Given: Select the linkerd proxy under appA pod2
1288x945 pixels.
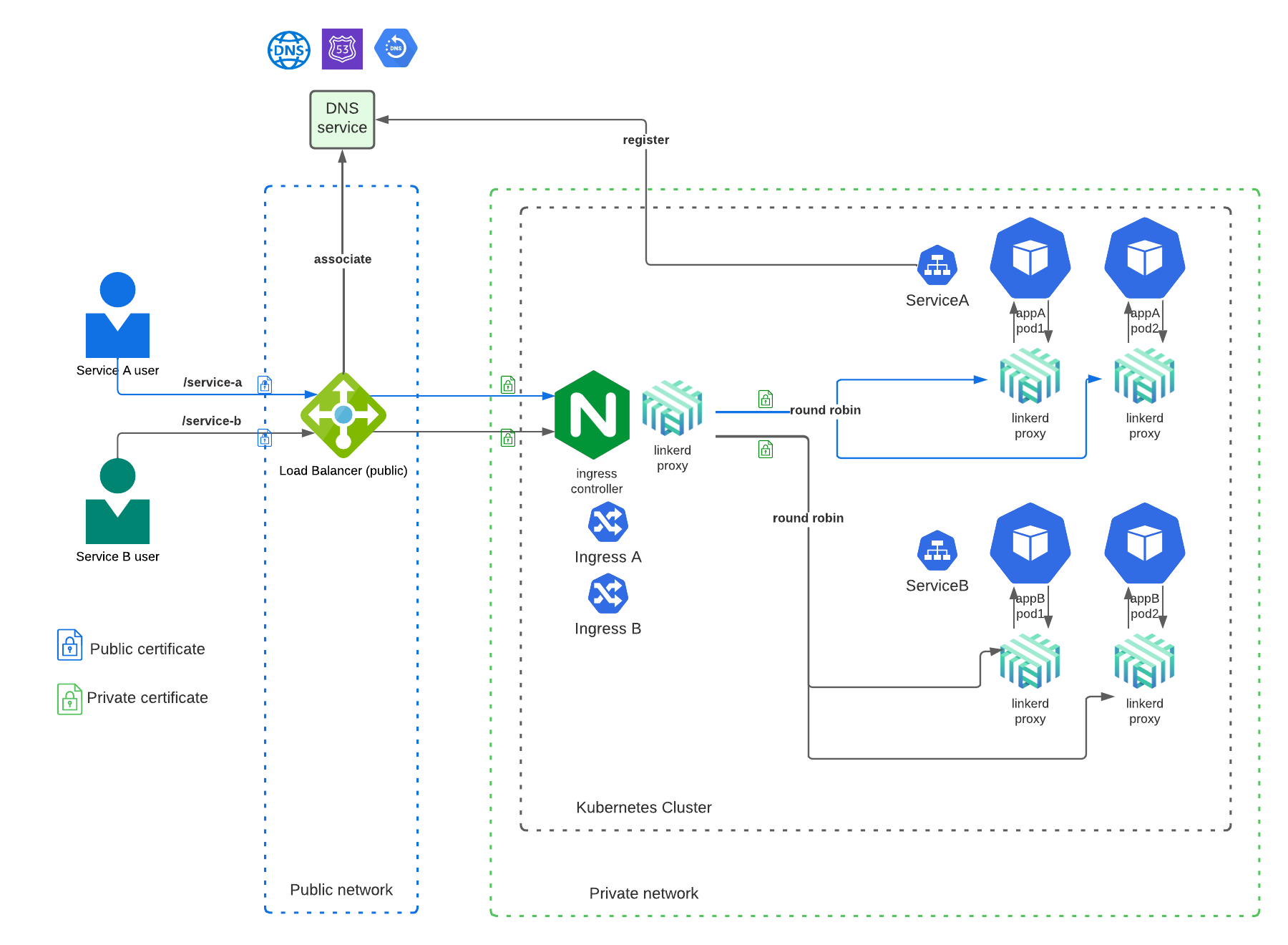Looking at the screenshot, I should point(1144,377).
